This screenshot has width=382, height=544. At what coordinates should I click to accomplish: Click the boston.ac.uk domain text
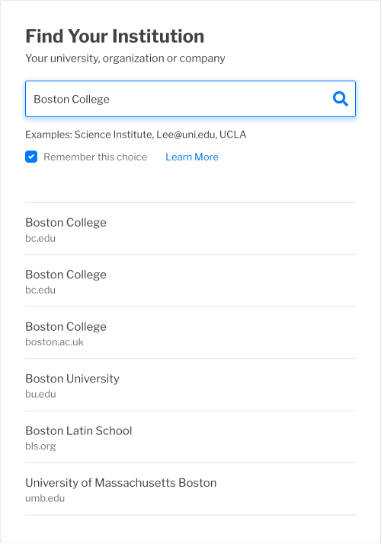click(x=54, y=342)
